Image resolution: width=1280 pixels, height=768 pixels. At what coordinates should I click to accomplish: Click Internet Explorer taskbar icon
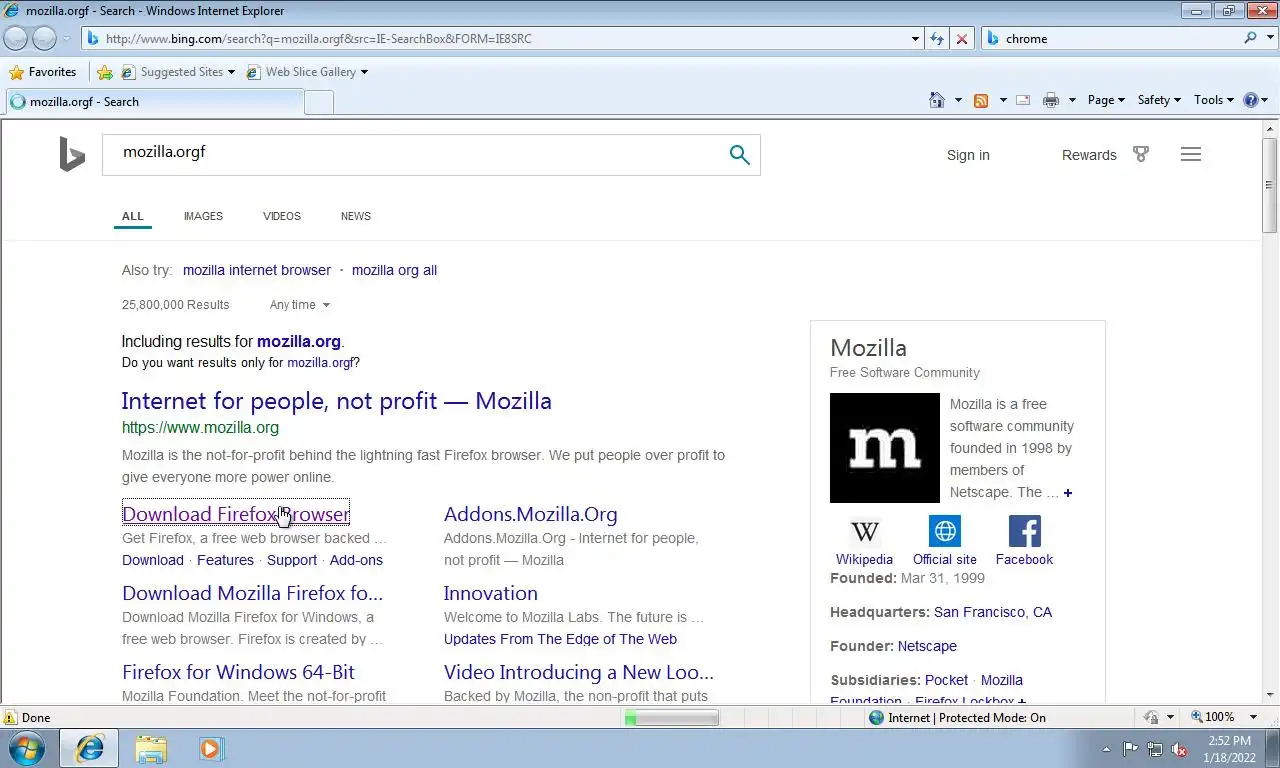[90, 748]
